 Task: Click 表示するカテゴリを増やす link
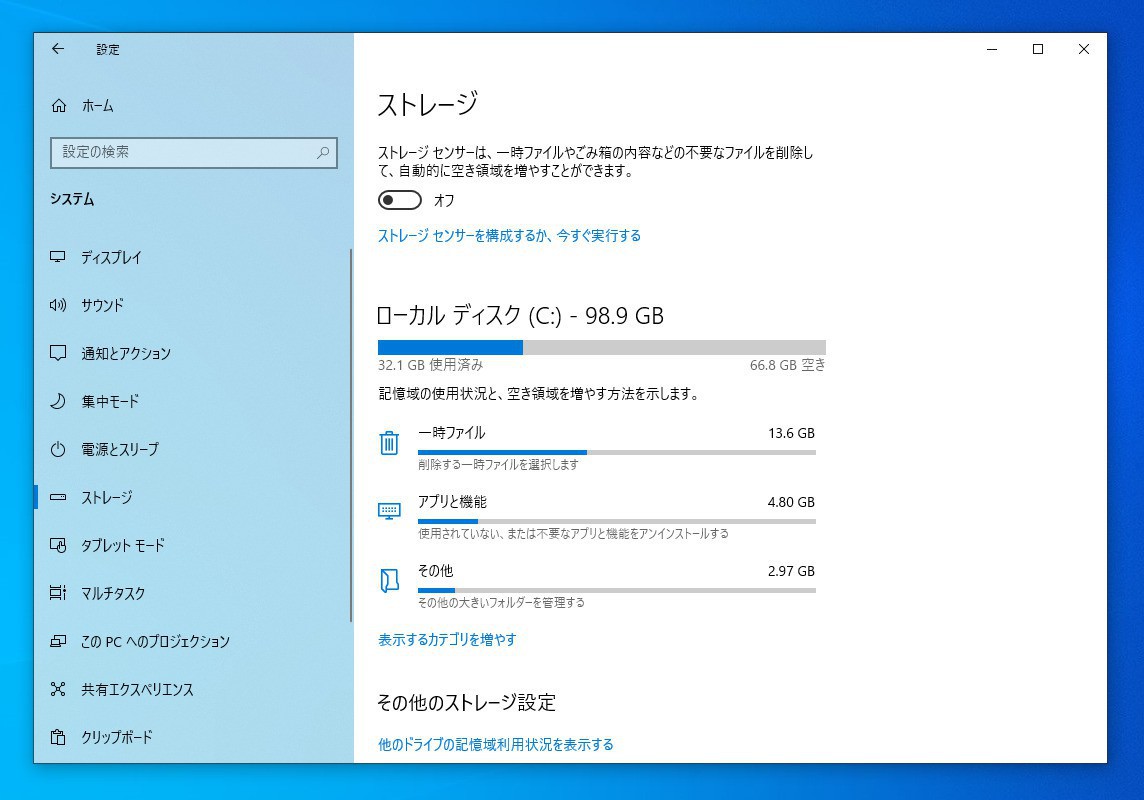447,640
